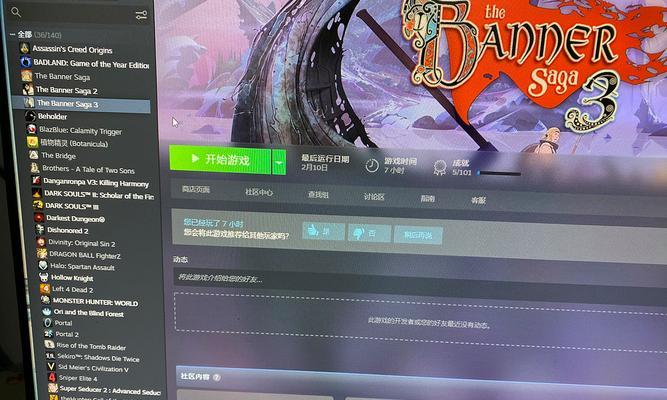Click the Beholder game icon
Image resolution: width=667 pixels, height=400 pixels.
(31, 116)
